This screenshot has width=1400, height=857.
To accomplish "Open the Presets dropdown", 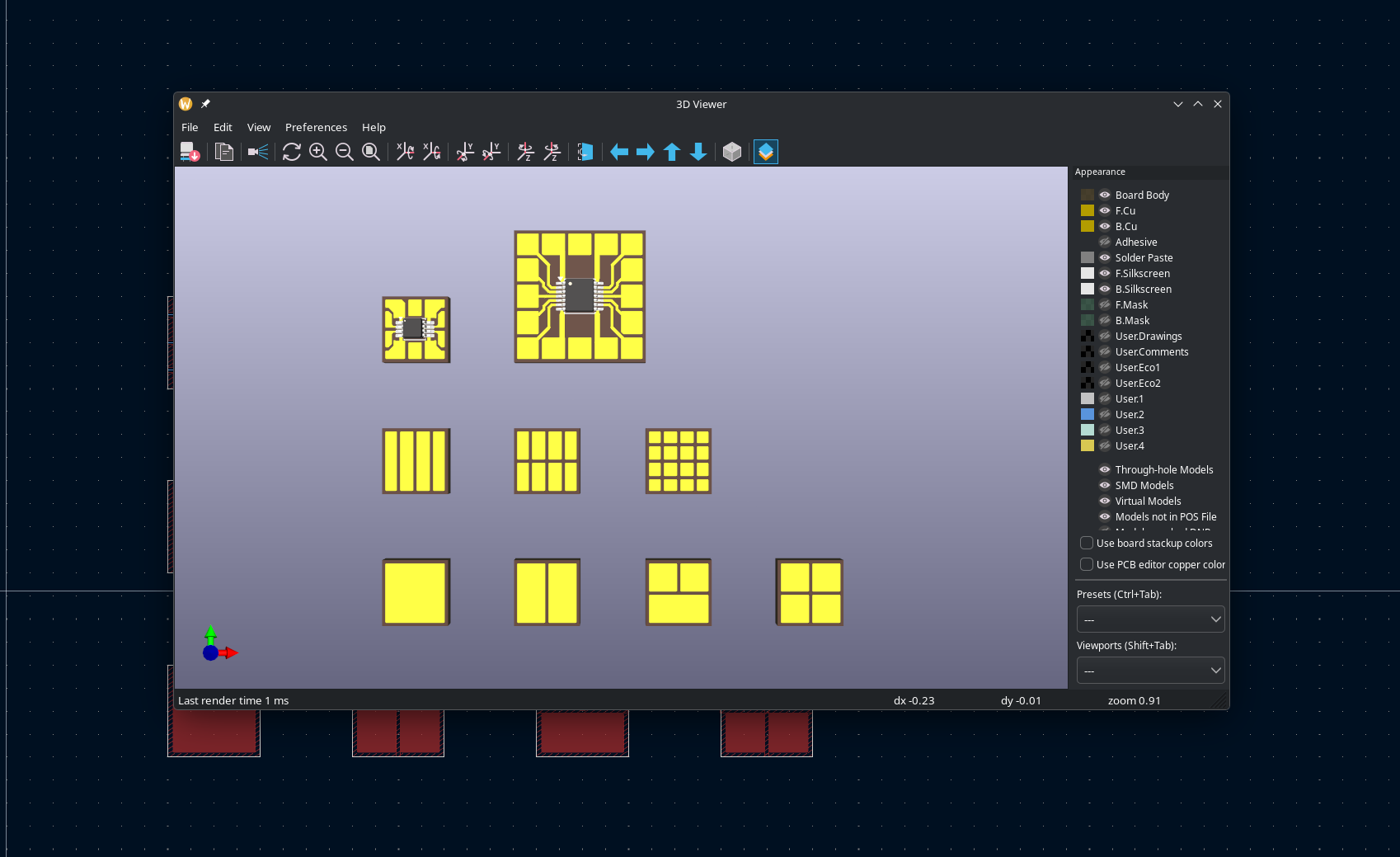I will point(1150,619).
